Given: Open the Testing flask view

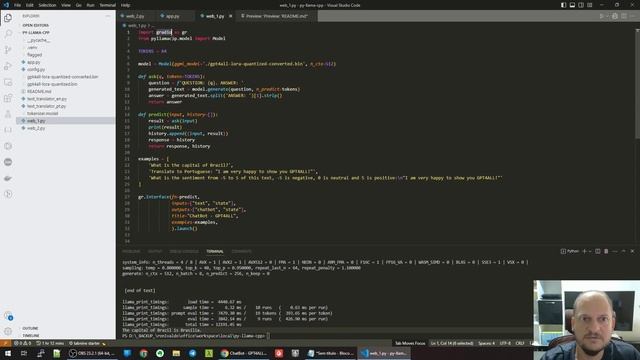Looking at the screenshot, I should 8,114.
